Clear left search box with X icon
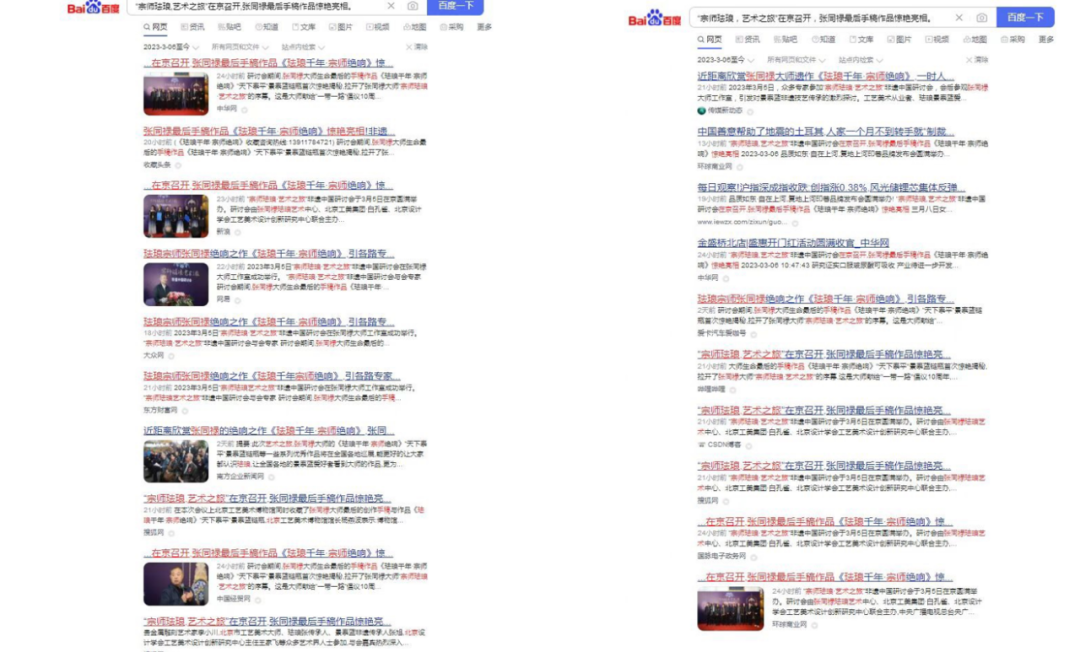The height and width of the screenshot is (652, 1080). click(392, 6)
